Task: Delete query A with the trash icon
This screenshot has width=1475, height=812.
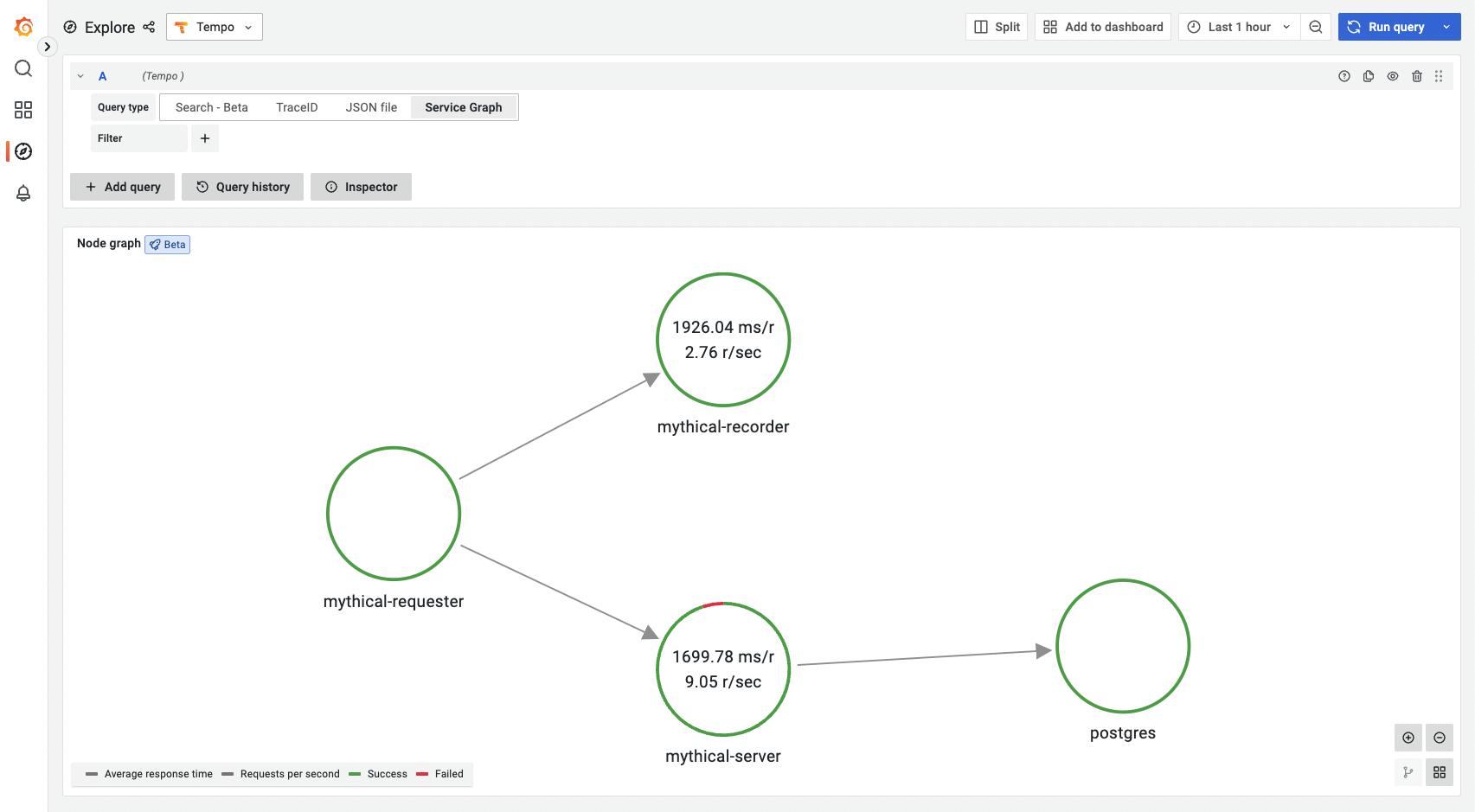Action: pyautogui.click(x=1417, y=76)
